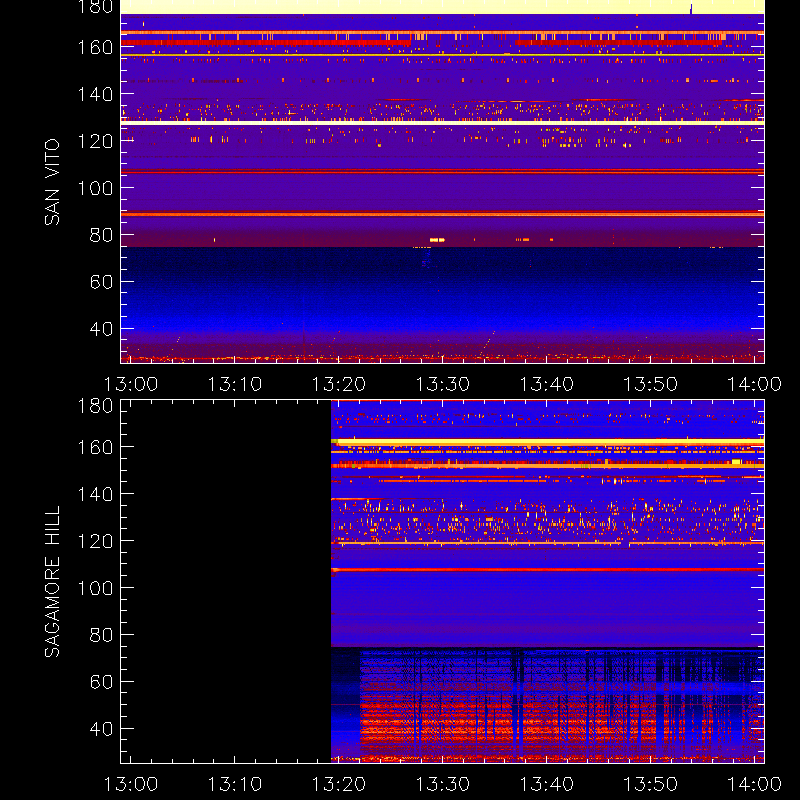Screen dimensions: 800x800
Task: Click the 40 label on Sagamore Hill axis
Action: (101, 729)
